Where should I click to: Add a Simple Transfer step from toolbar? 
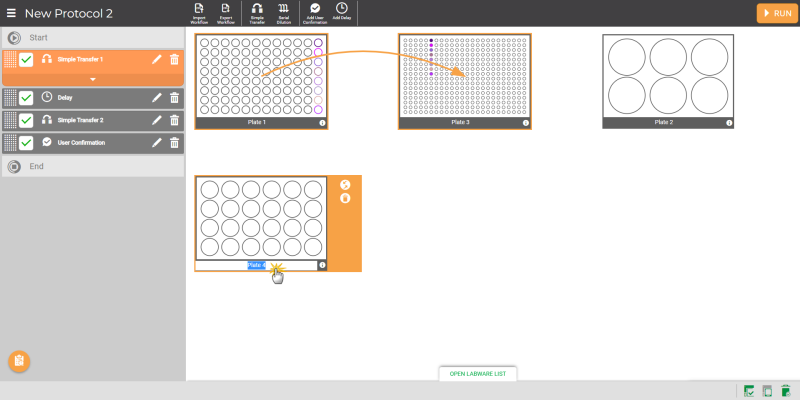257,12
